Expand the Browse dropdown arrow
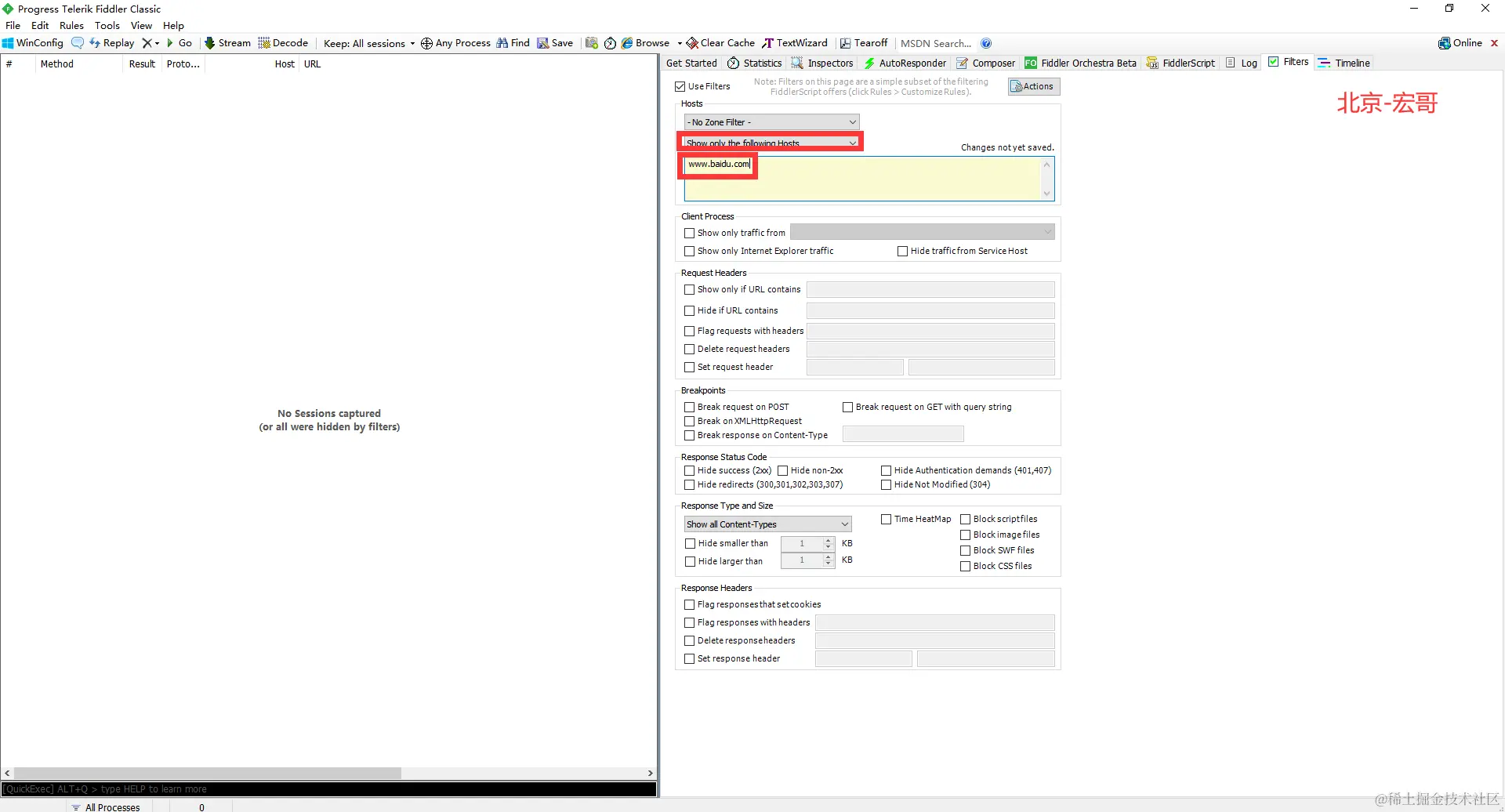This screenshot has height=812, width=1505. tap(680, 43)
